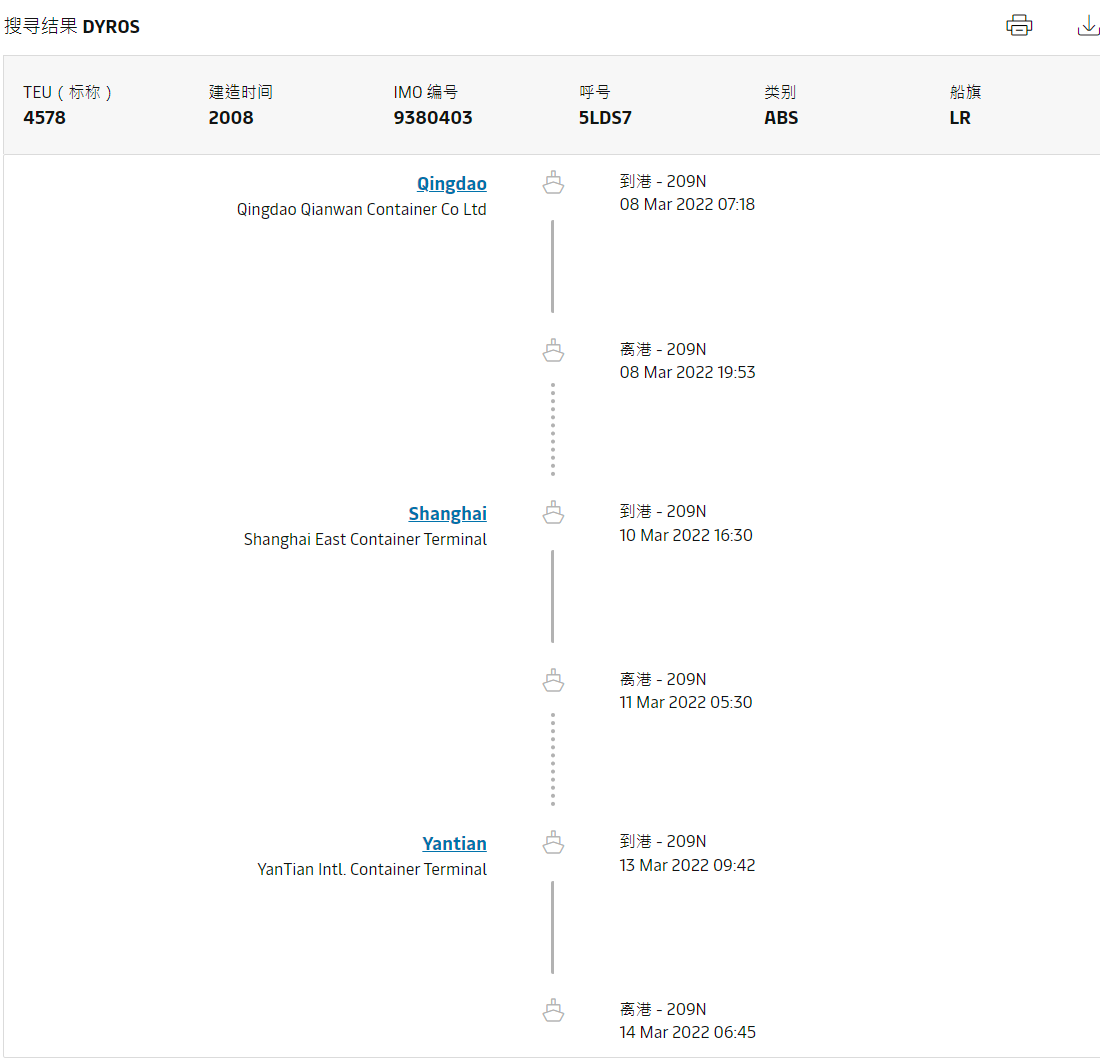Click the call sign 5LDS7
The width and height of the screenshot is (1100, 1062).
[605, 117]
